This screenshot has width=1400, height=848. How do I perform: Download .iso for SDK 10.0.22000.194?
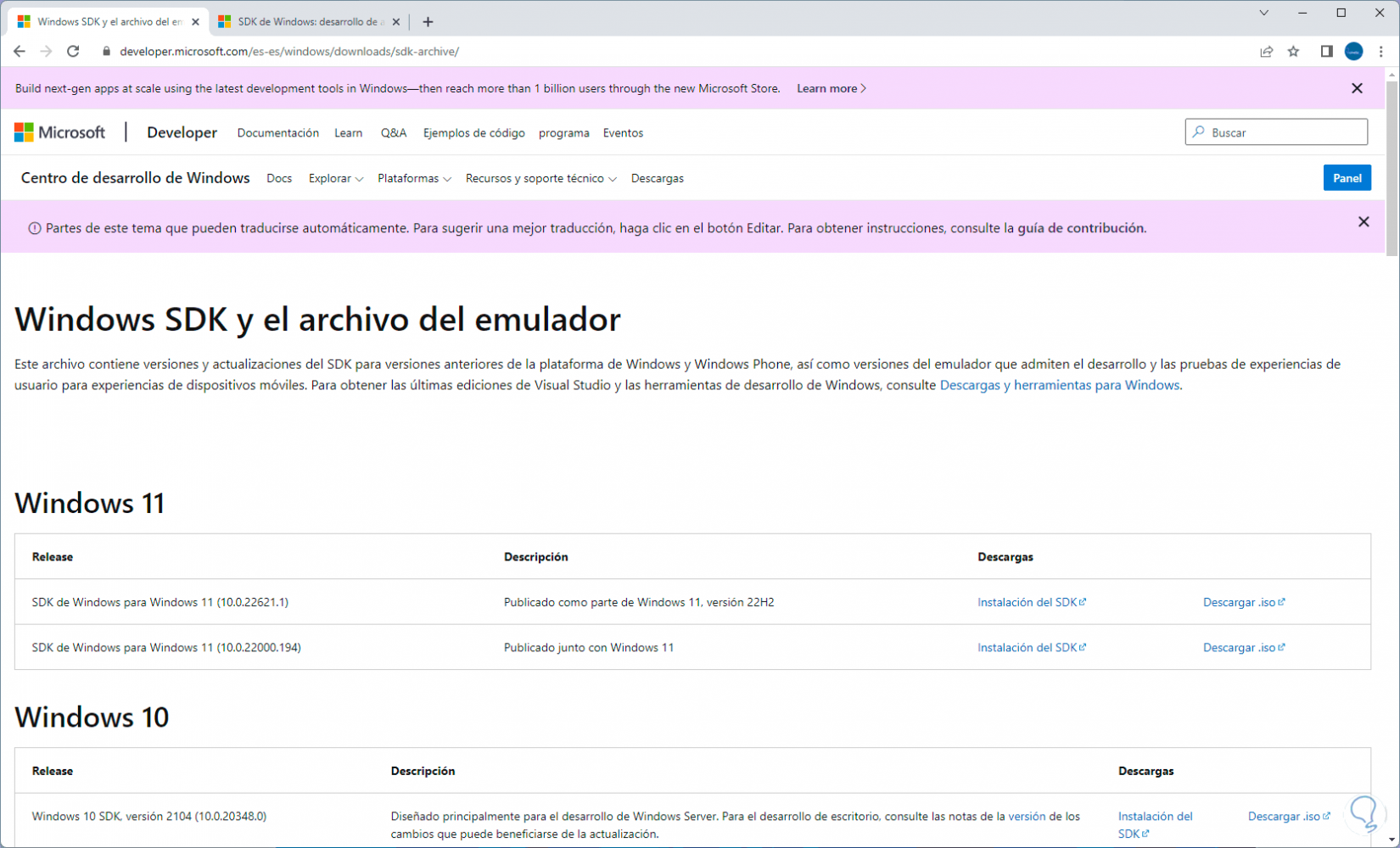(1244, 647)
